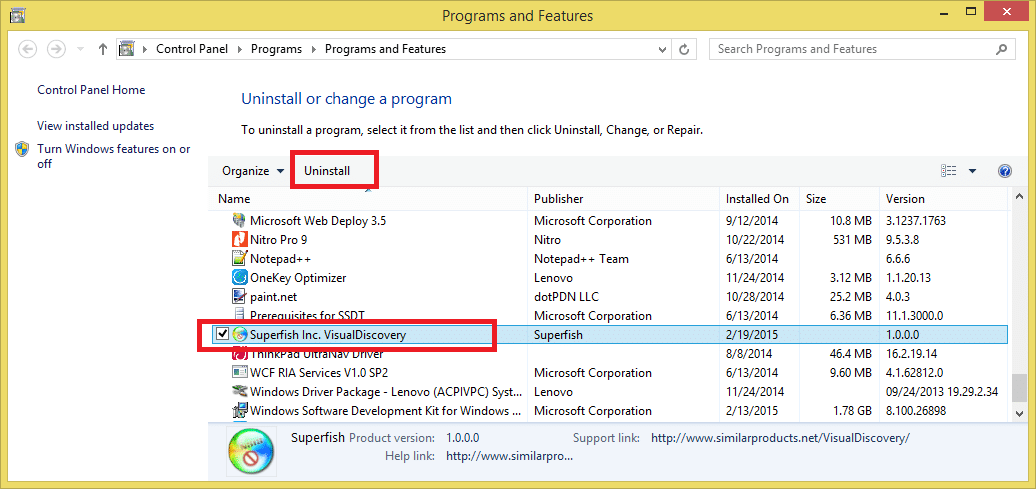
Task: Uncheck the Superfish Inc. VisualDiscovery checkbox
Action: tap(223, 334)
